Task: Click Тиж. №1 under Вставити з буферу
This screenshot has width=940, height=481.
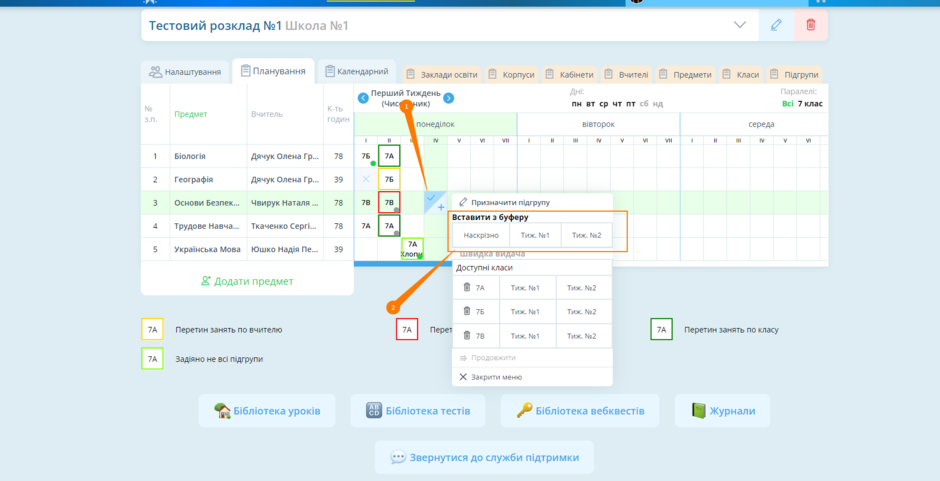Action: (535, 235)
